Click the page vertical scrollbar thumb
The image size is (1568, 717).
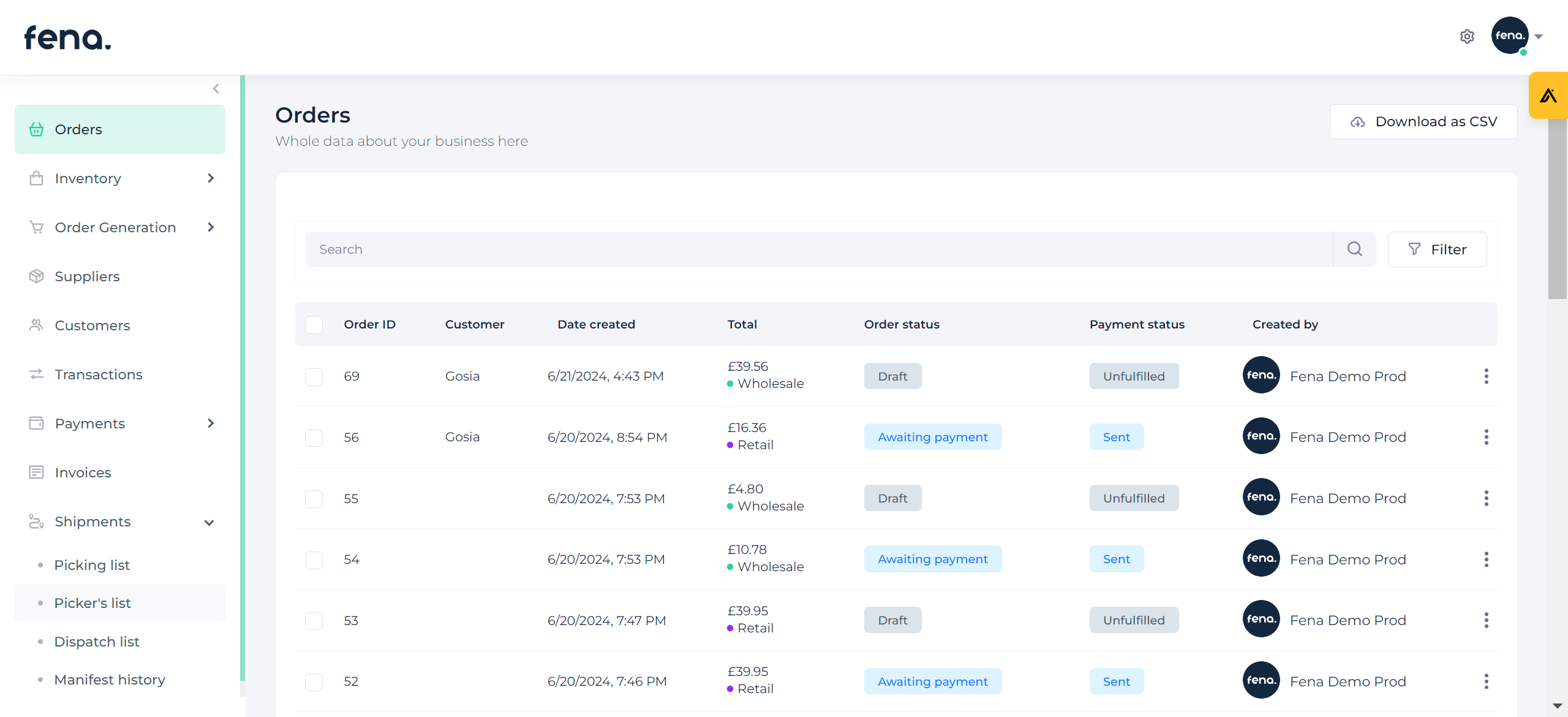point(1556,208)
